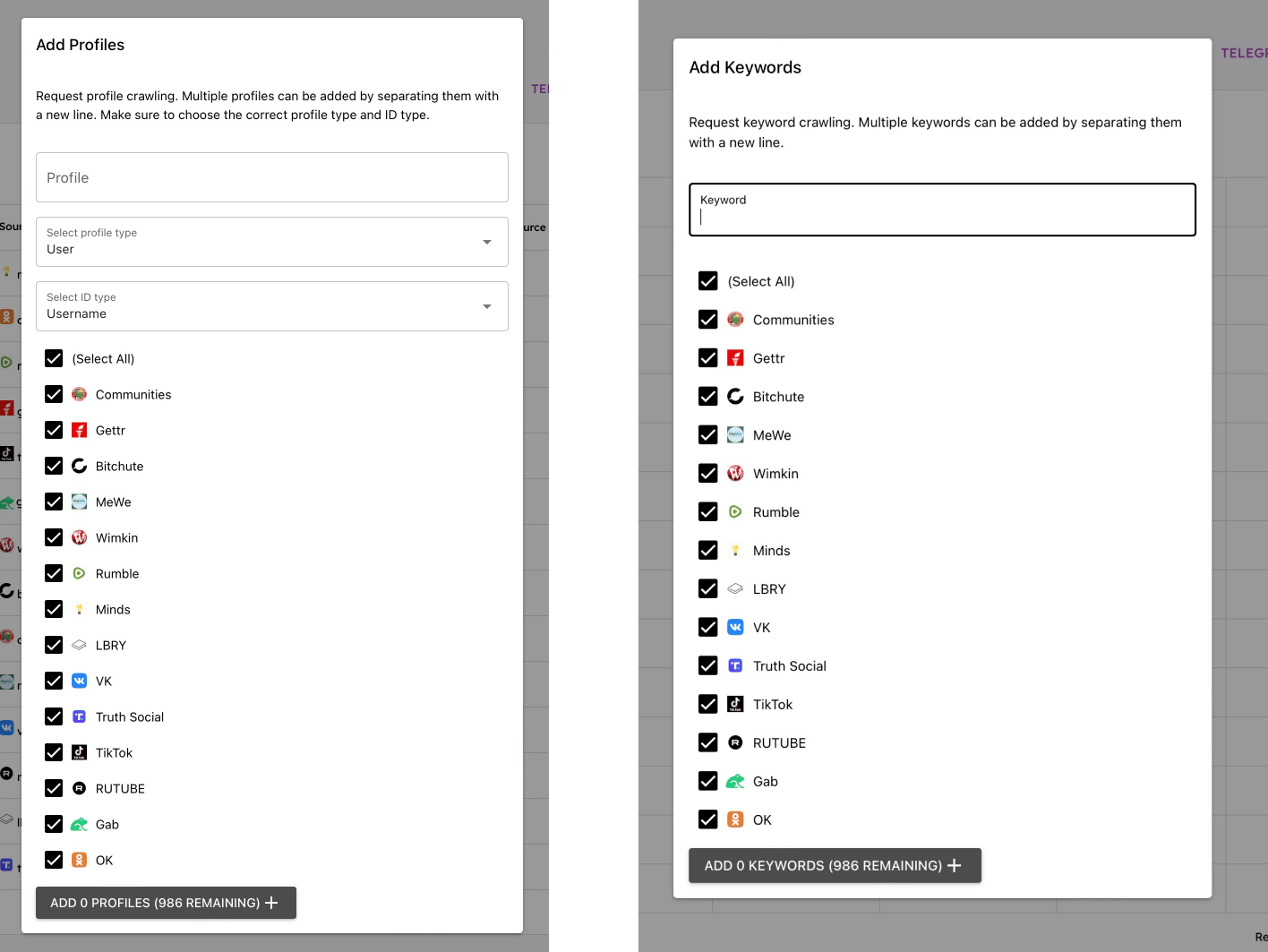
Task: Click OK icon in Add Keywords dialog
Action: [x=735, y=819]
